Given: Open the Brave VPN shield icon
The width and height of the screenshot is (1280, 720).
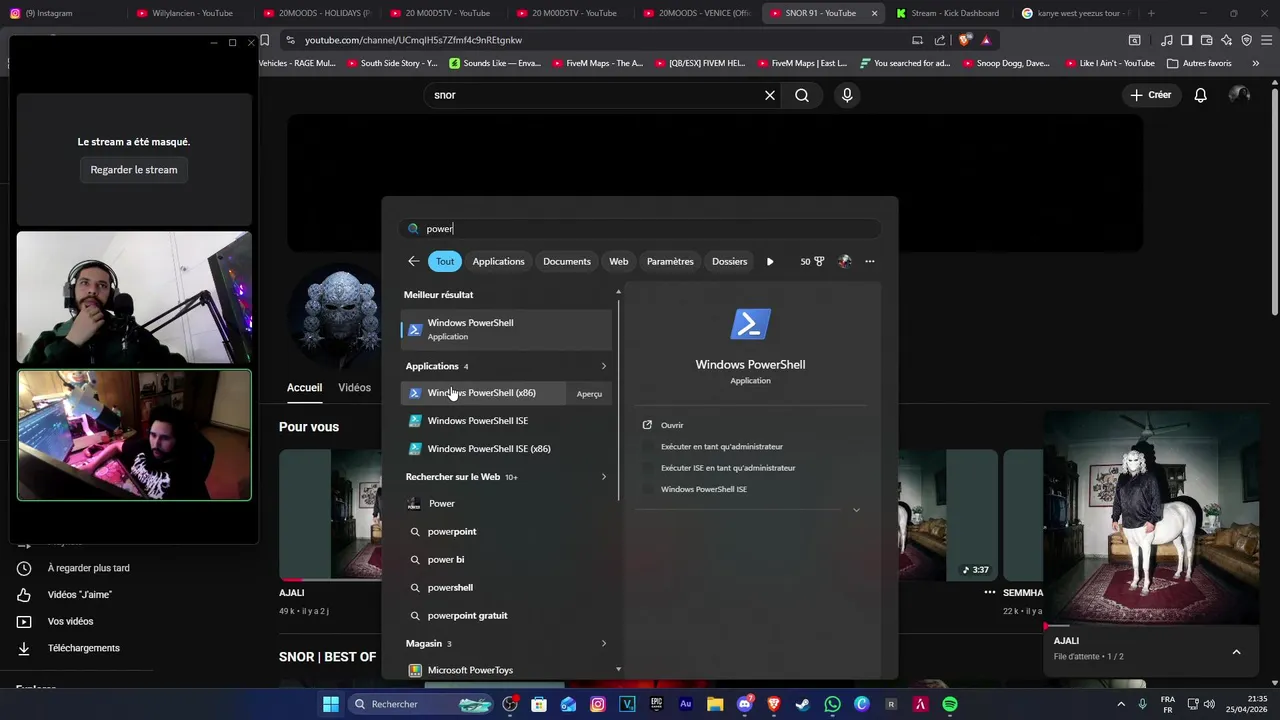Looking at the screenshot, I should tap(1246, 40).
